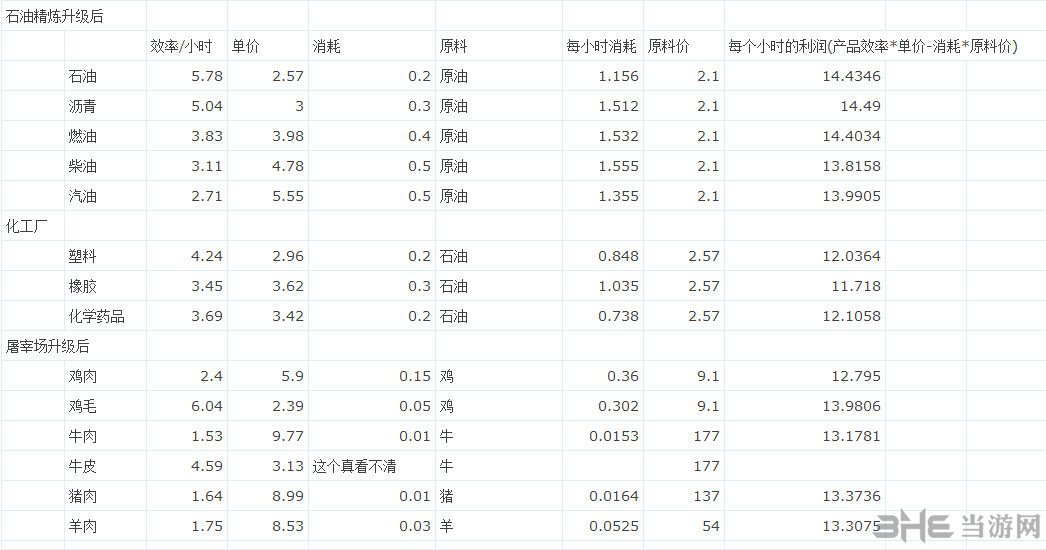This screenshot has width=1046, height=550.
Task: Click the unit price 8.53
Action: click(288, 527)
